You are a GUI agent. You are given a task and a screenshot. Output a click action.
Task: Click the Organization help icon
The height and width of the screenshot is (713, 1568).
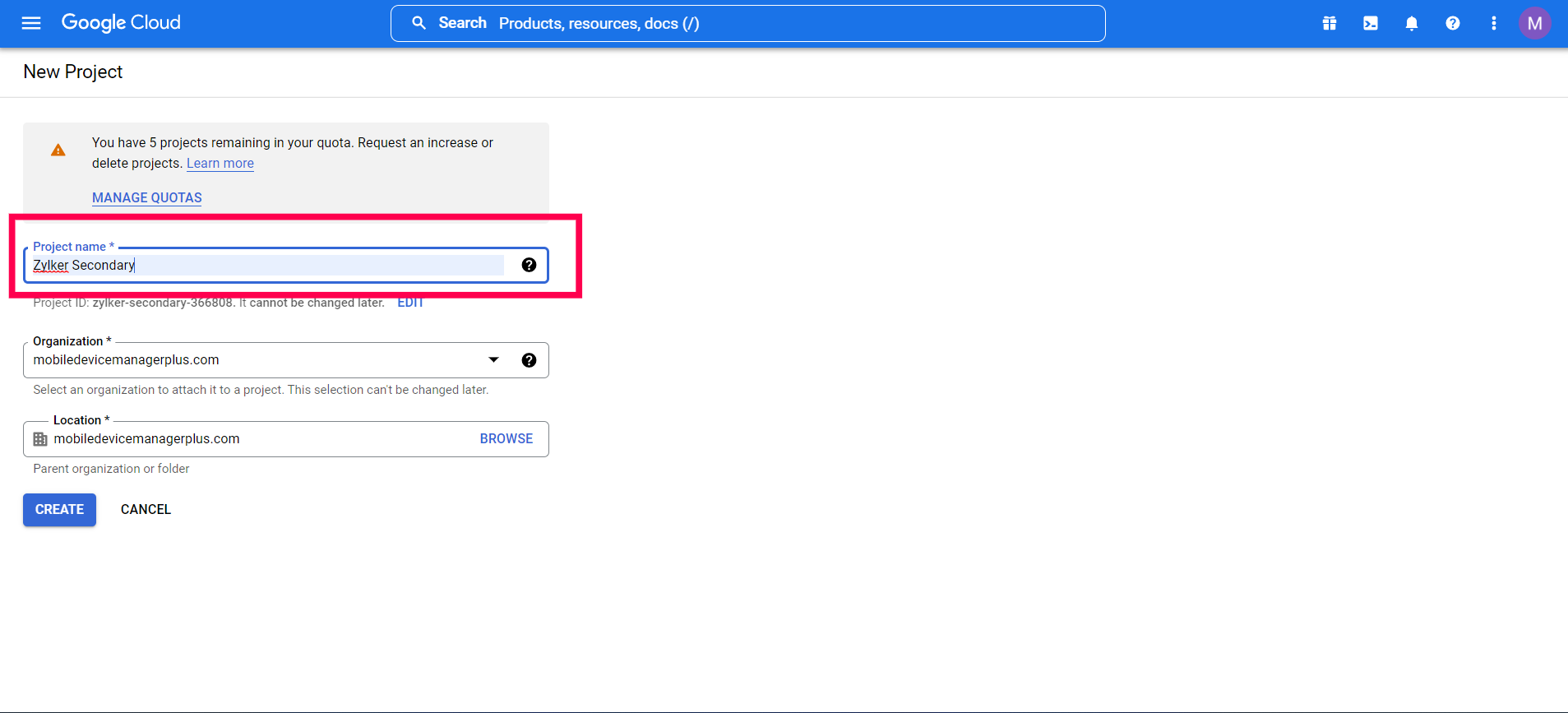click(x=529, y=360)
